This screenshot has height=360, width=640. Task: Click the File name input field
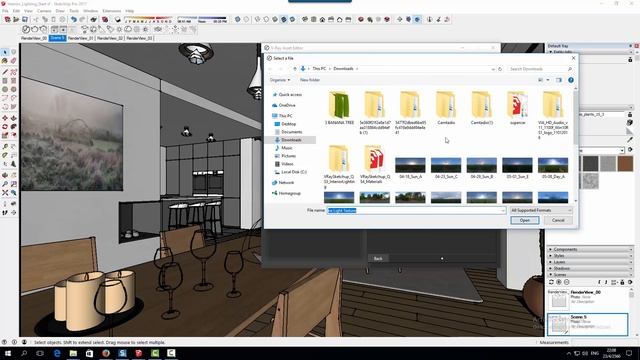pyautogui.click(x=416, y=210)
